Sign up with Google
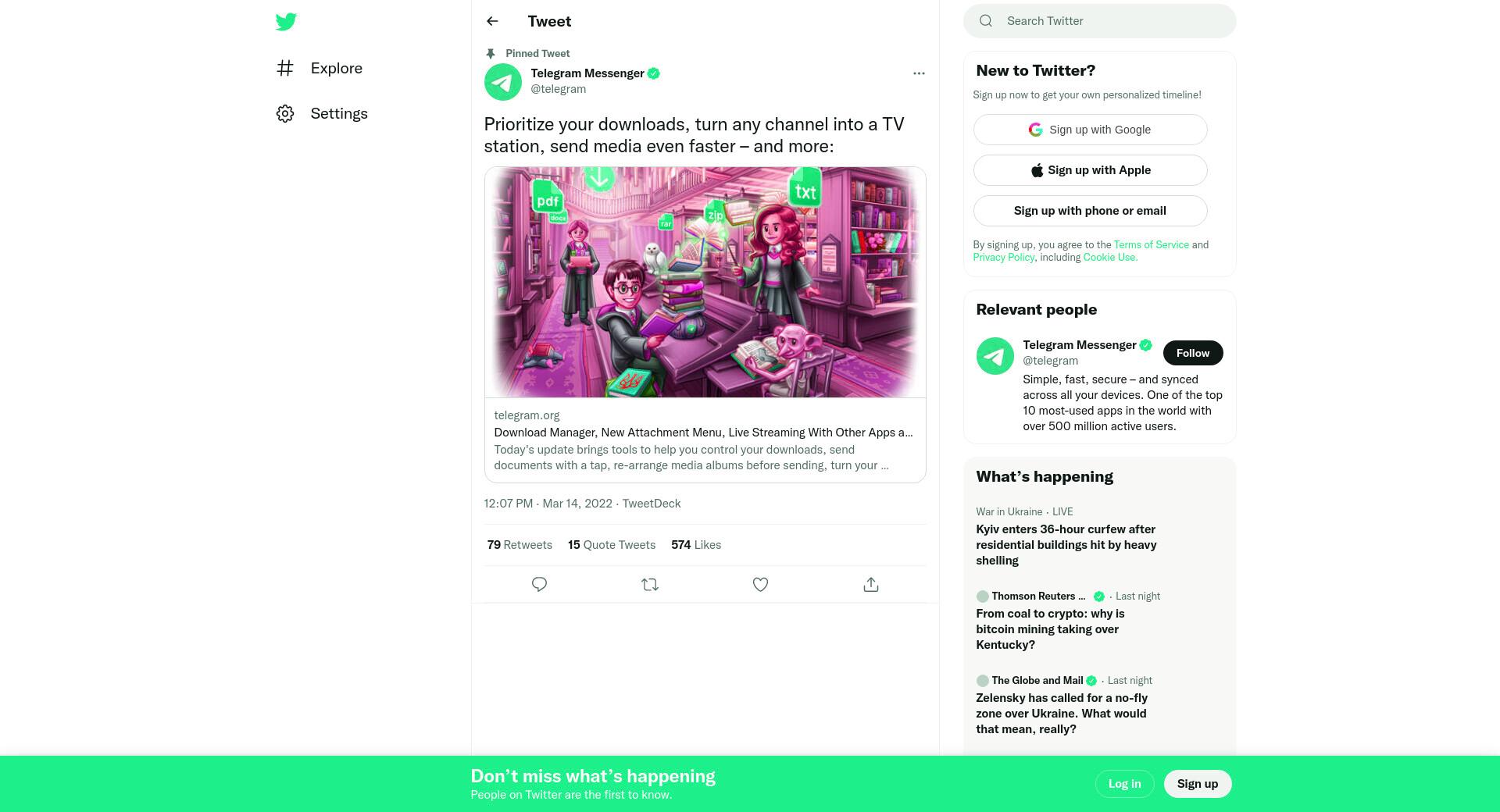 [x=1091, y=130]
